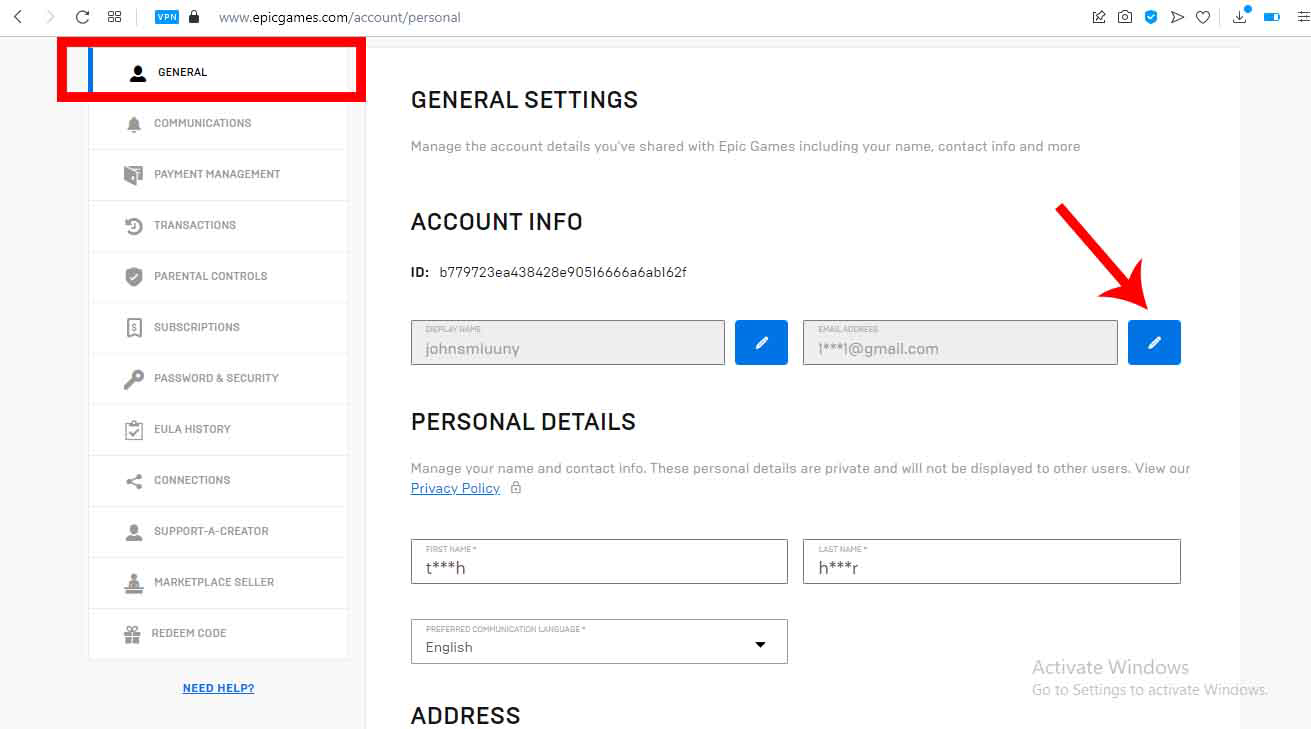The height and width of the screenshot is (729, 1311).
Task: Open the Privacy Policy link
Action: tap(455, 488)
